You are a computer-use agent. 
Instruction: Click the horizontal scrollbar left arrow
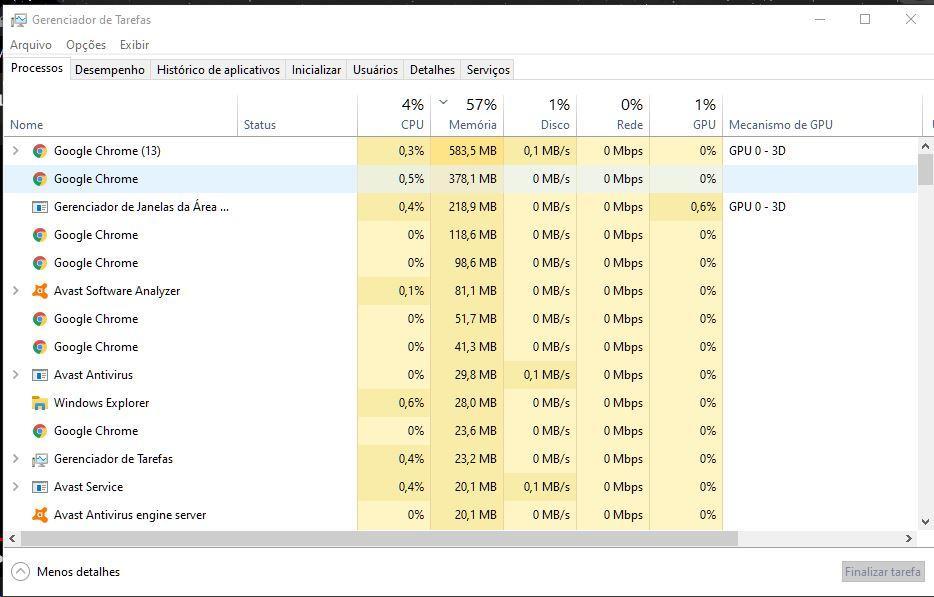[x=12, y=538]
